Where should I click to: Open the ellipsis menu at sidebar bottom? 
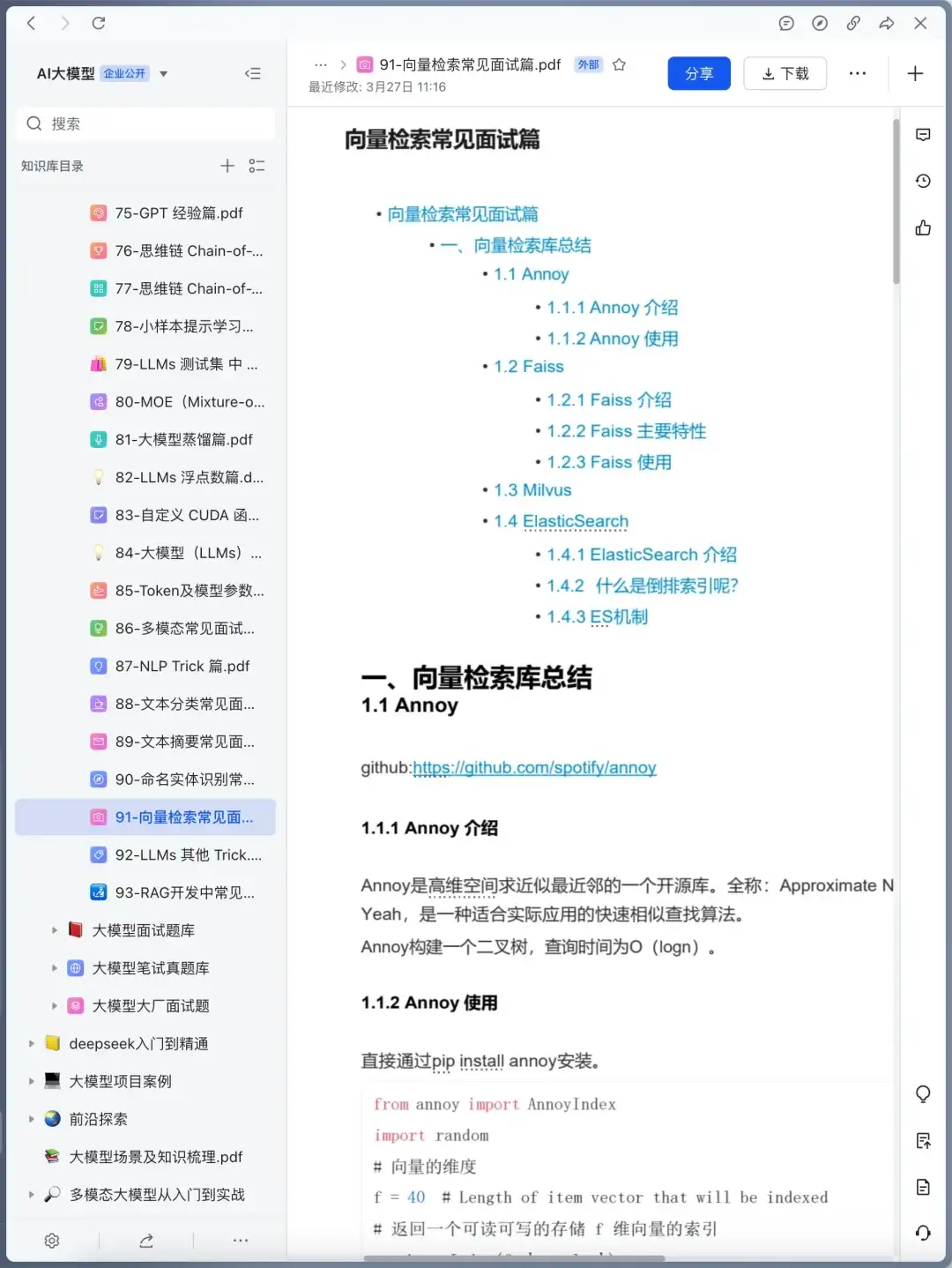point(240,1240)
